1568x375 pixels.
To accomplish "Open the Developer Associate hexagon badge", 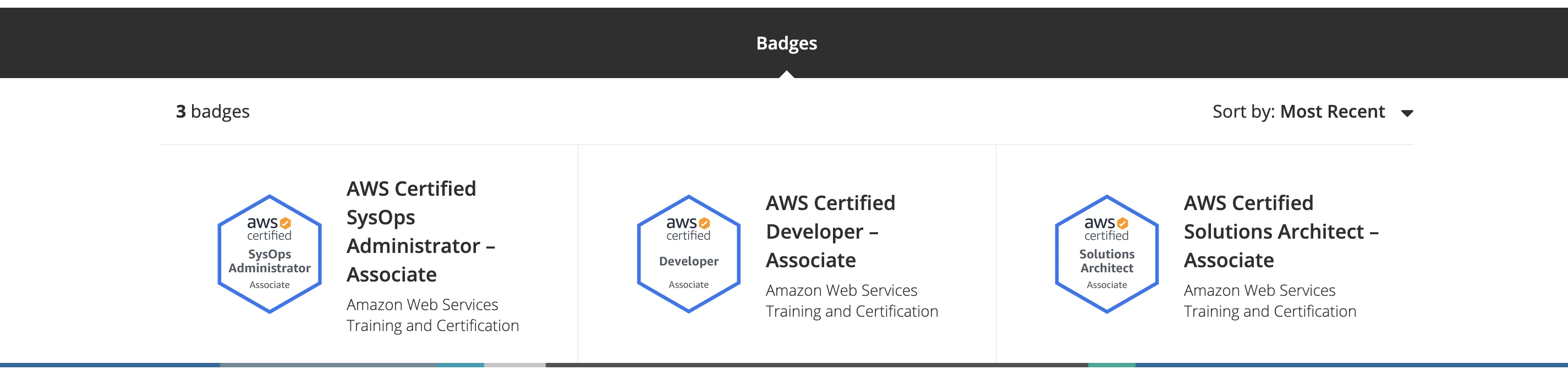I will pos(688,254).
